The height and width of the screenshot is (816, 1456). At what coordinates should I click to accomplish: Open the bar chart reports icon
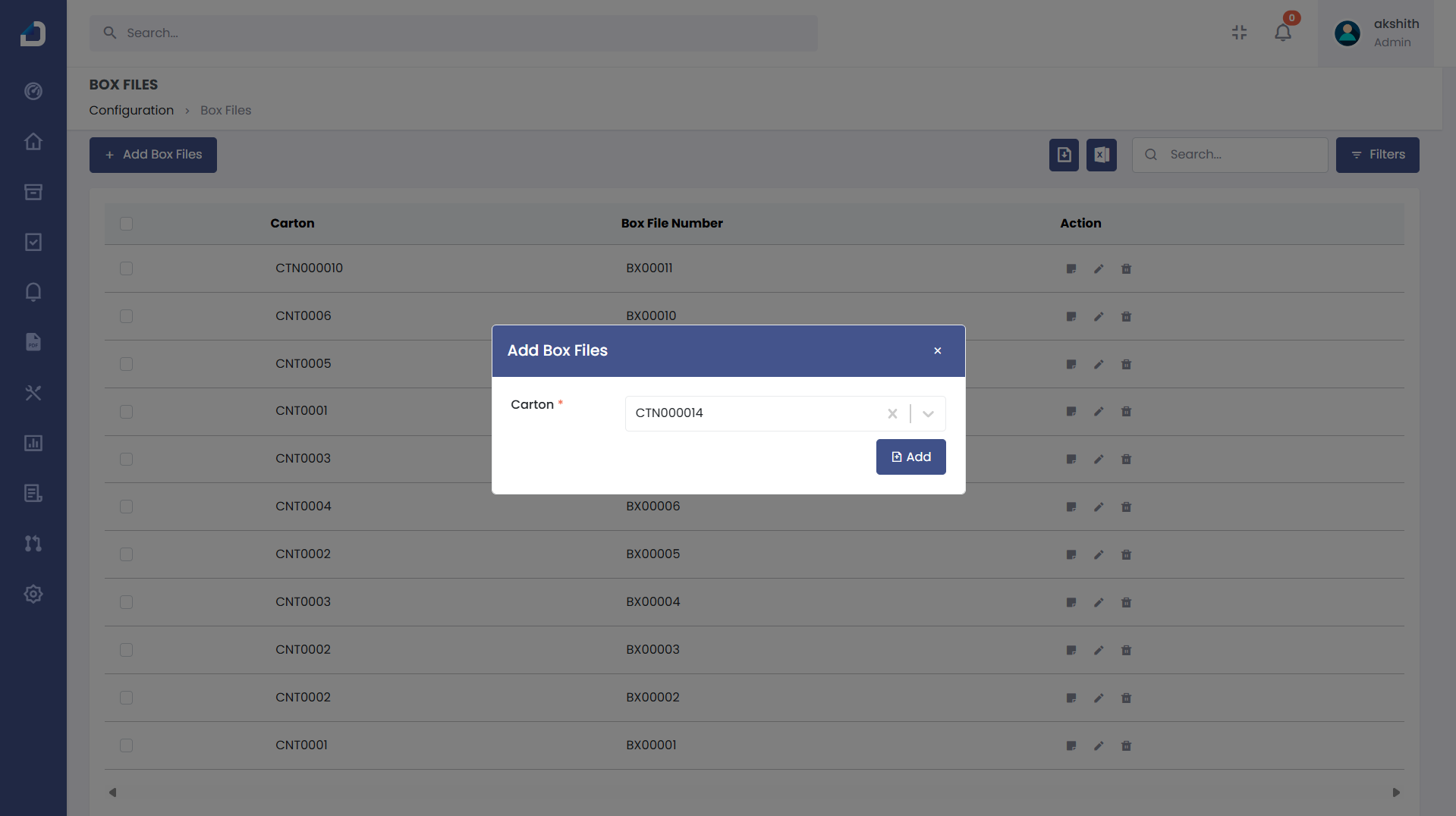point(33,443)
